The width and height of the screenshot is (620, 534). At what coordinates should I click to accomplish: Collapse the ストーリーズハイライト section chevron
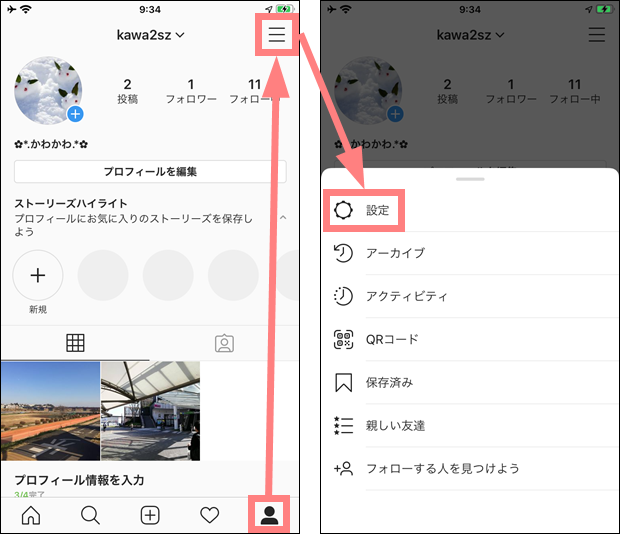(283, 217)
